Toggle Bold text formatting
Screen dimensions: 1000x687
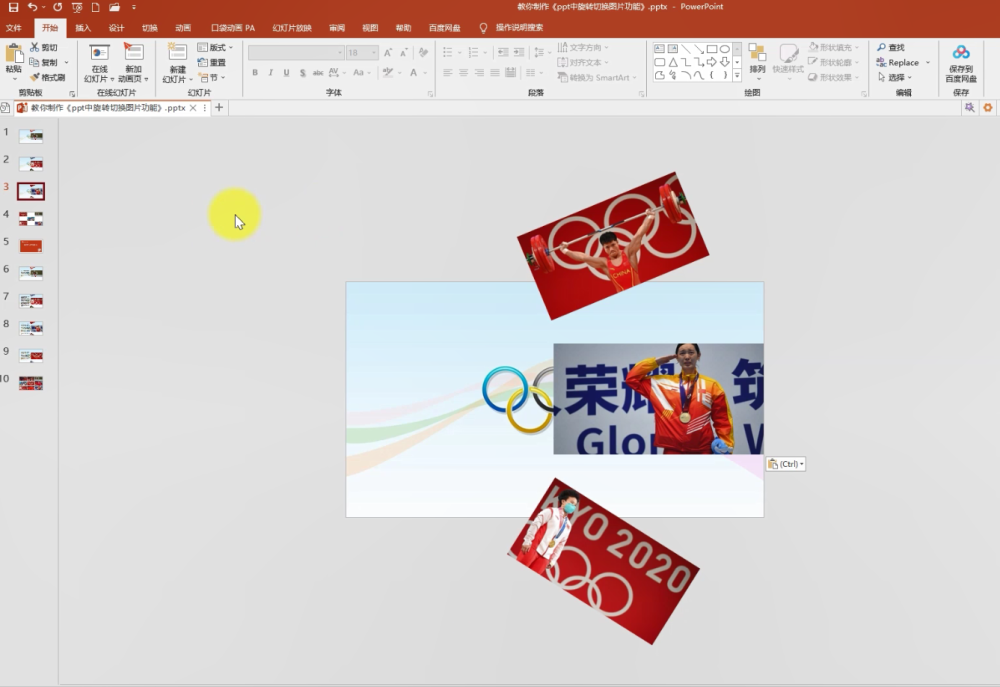255,73
